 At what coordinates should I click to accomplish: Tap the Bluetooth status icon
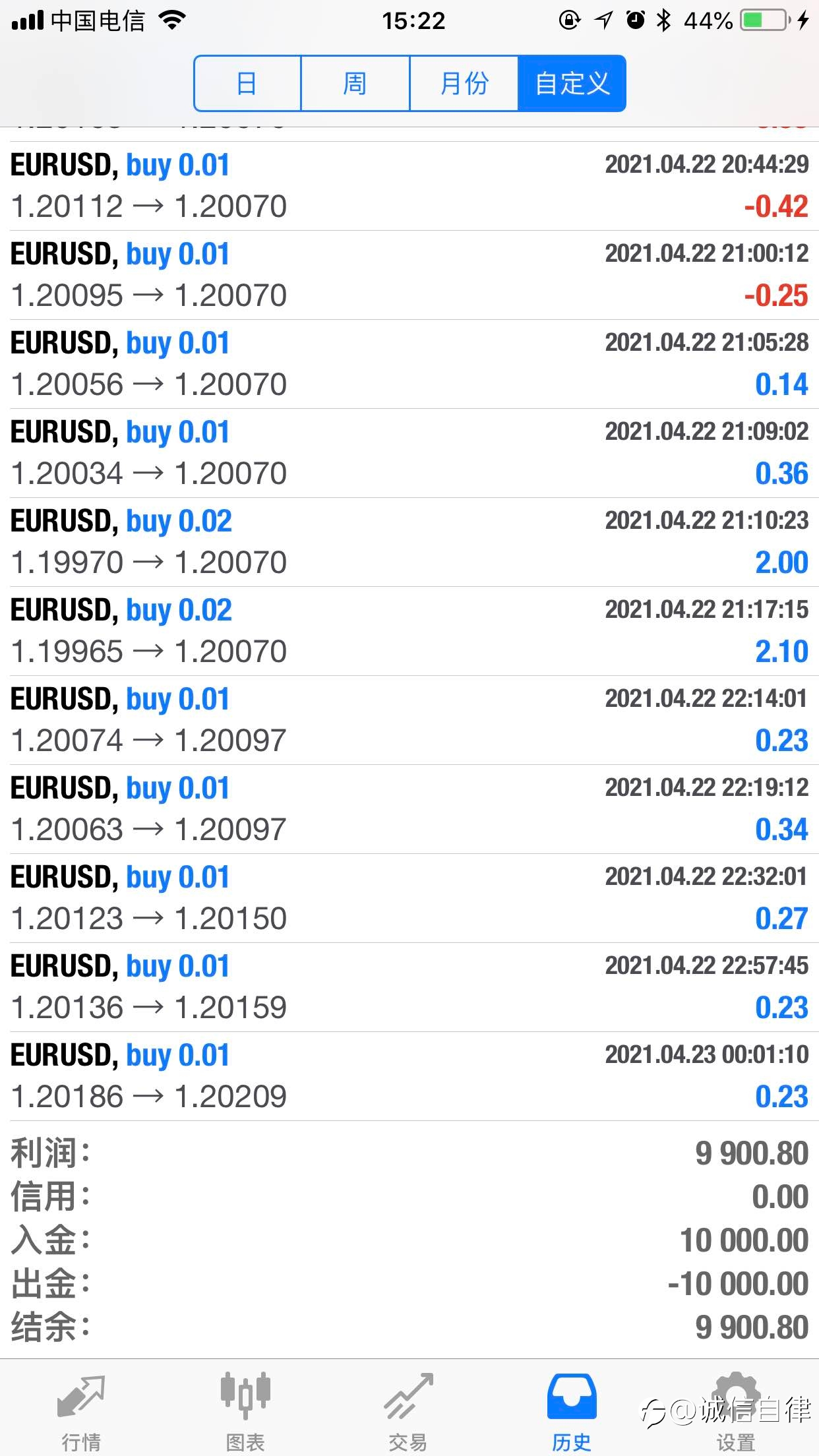pos(663,20)
